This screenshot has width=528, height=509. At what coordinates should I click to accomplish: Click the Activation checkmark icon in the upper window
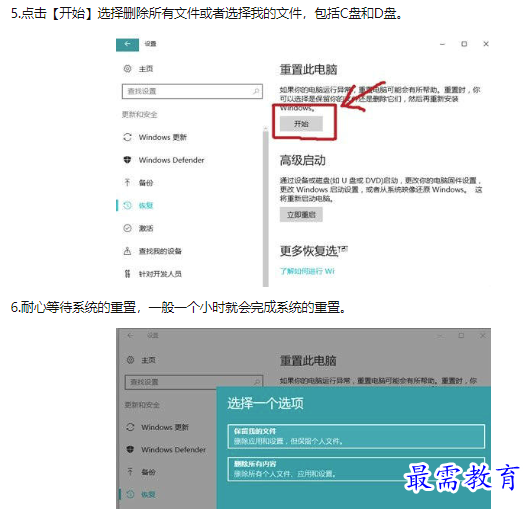(127, 228)
